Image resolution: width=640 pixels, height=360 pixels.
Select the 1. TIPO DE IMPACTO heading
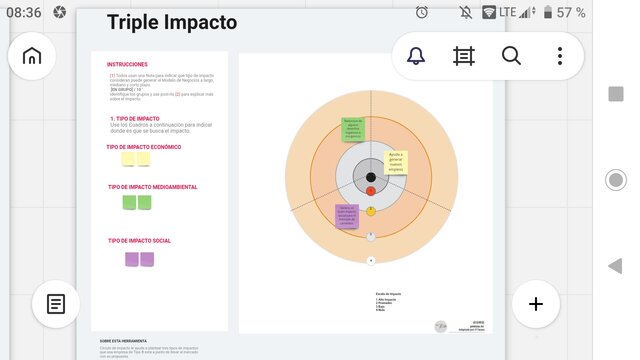click(x=135, y=119)
